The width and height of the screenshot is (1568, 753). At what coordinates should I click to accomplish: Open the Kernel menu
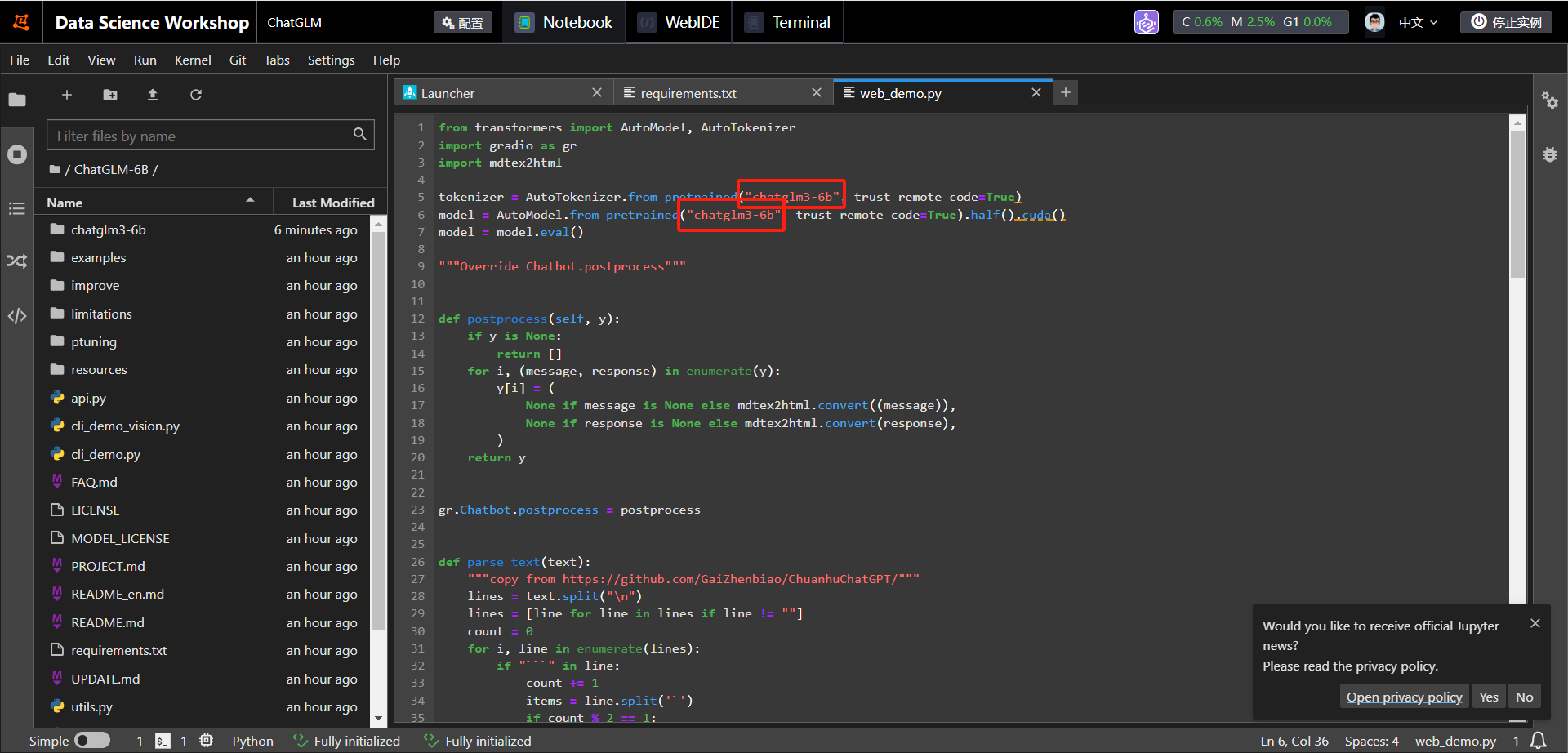pos(193,60)
